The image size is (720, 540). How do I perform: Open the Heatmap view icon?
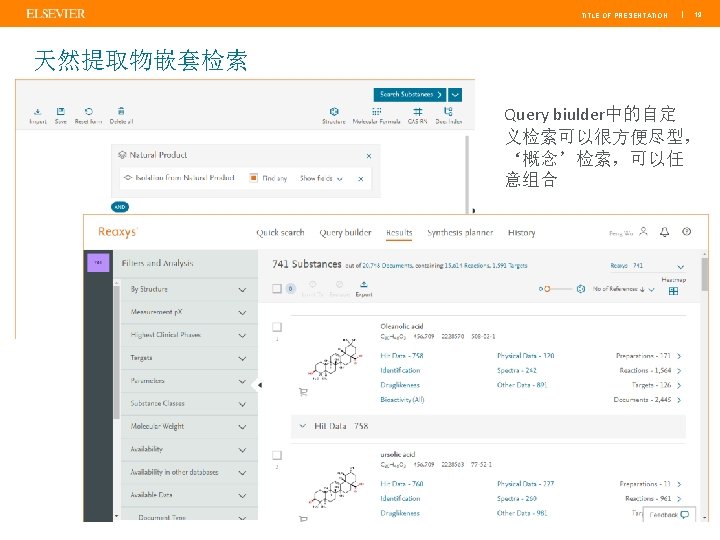point(674,291)
